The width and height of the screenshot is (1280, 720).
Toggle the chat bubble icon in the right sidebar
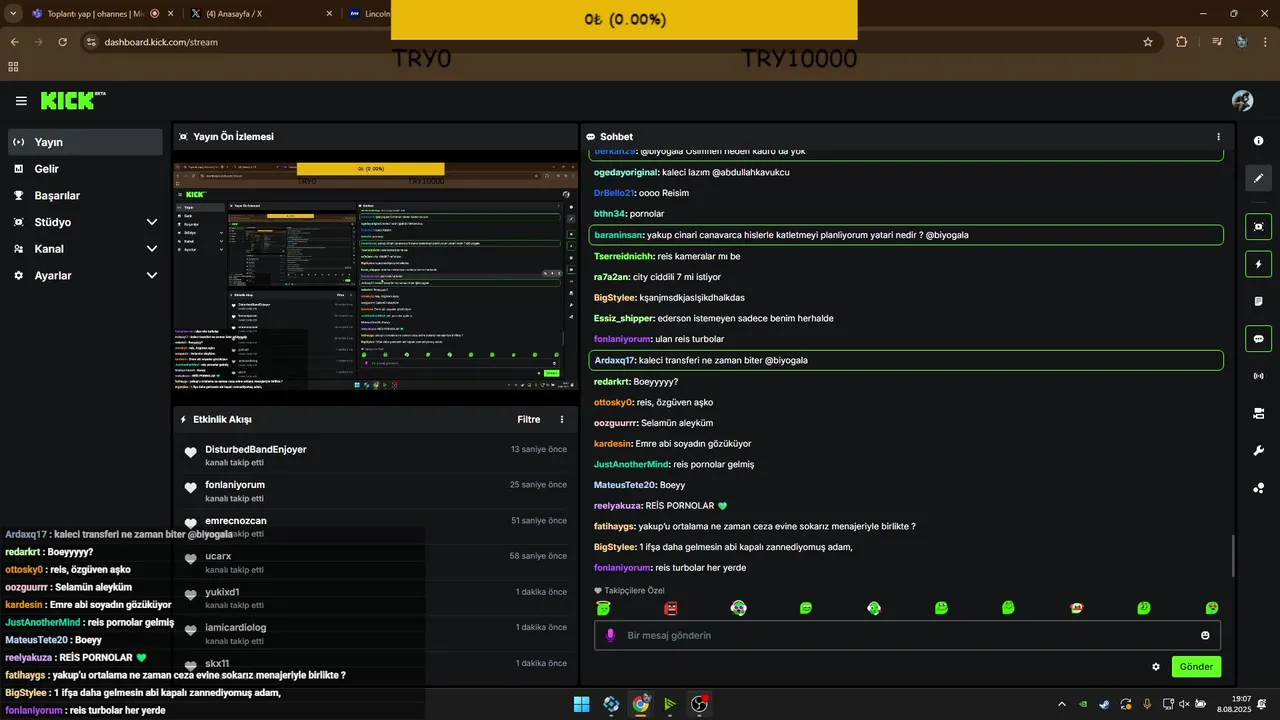[x=1258, y=338]
